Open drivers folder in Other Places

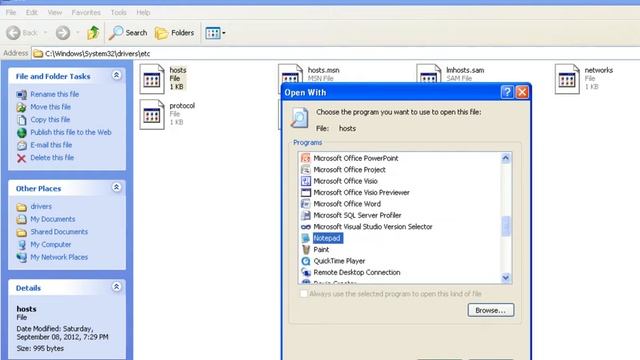[41, 207]
